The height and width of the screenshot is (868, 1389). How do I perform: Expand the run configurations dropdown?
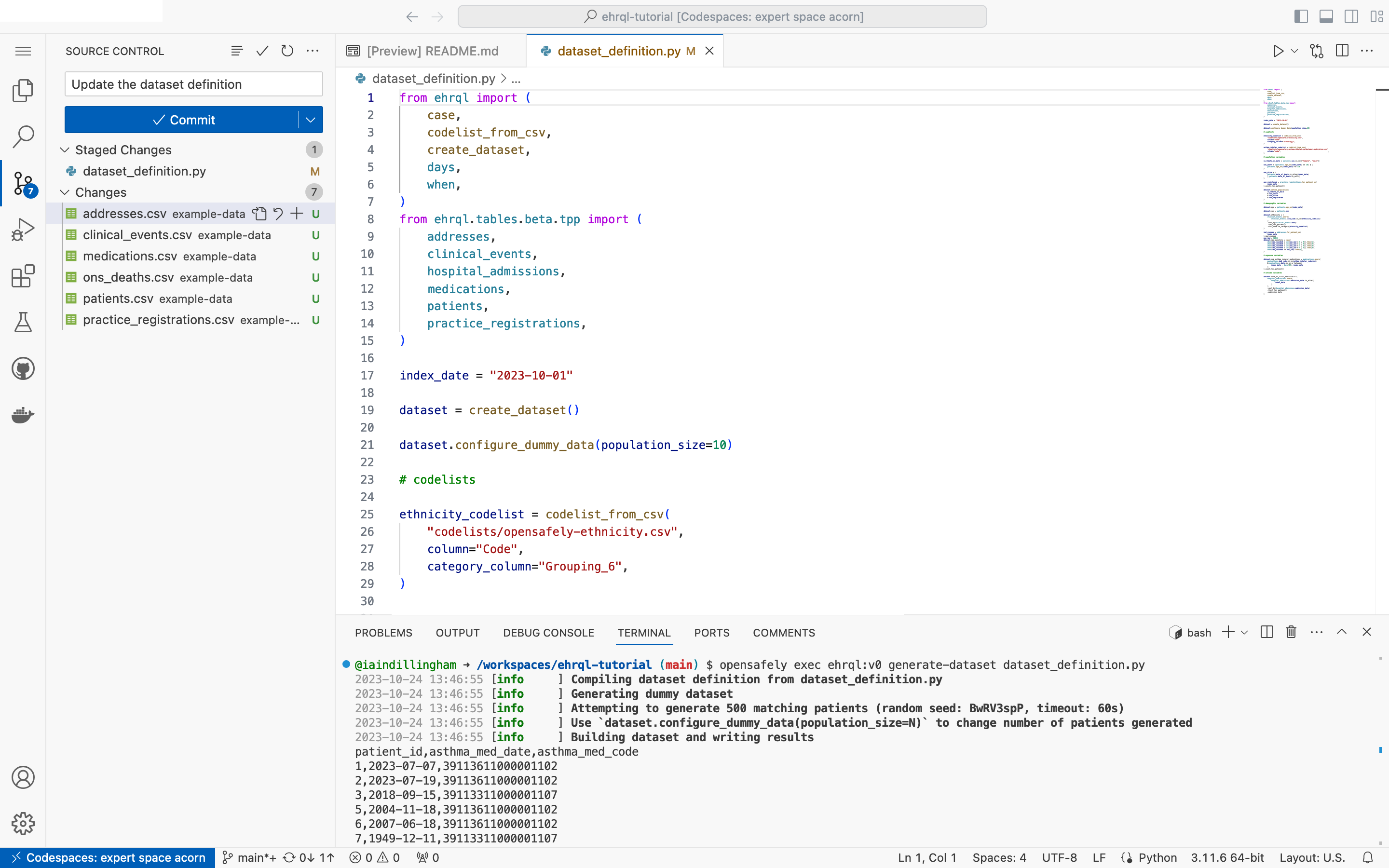[1293, 51]
